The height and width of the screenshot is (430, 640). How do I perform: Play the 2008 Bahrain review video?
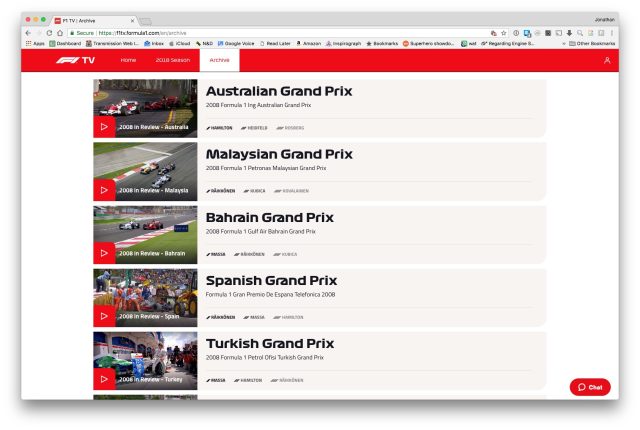(104, 253)
